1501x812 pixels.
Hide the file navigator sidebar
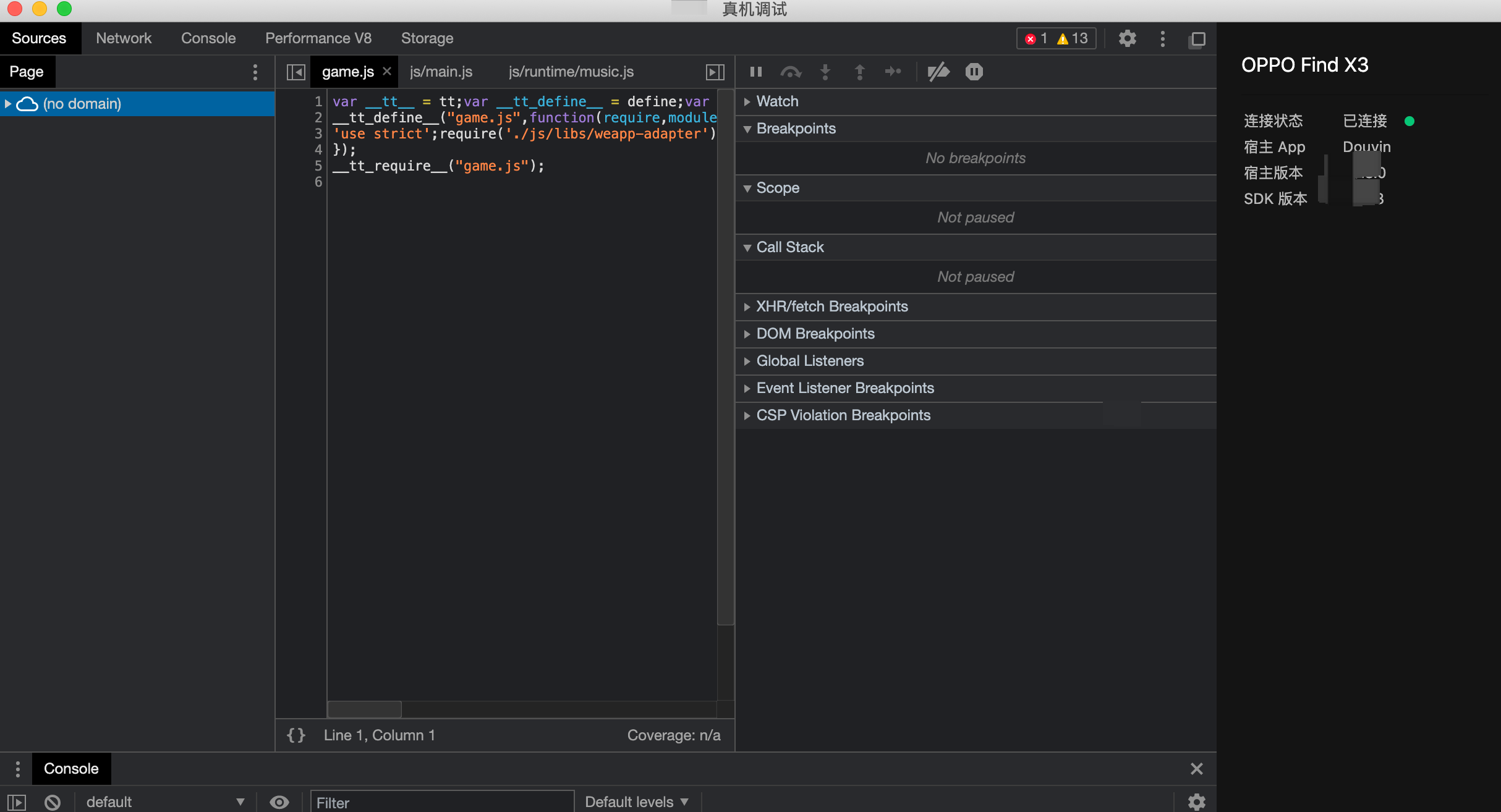coord(296,72)
